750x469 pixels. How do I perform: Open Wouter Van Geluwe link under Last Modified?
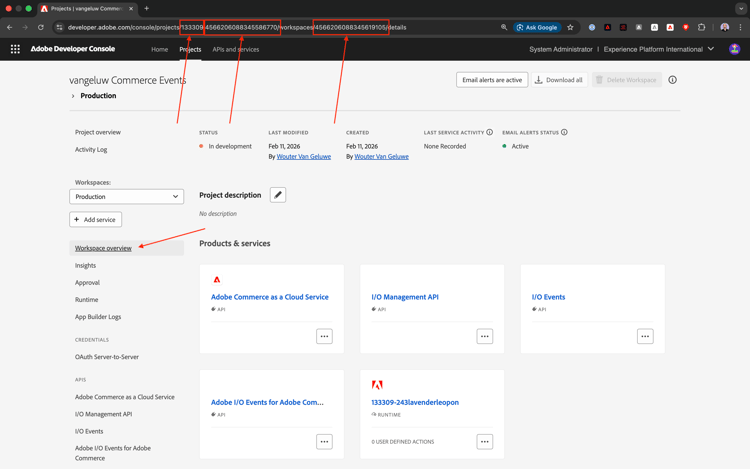304,157
